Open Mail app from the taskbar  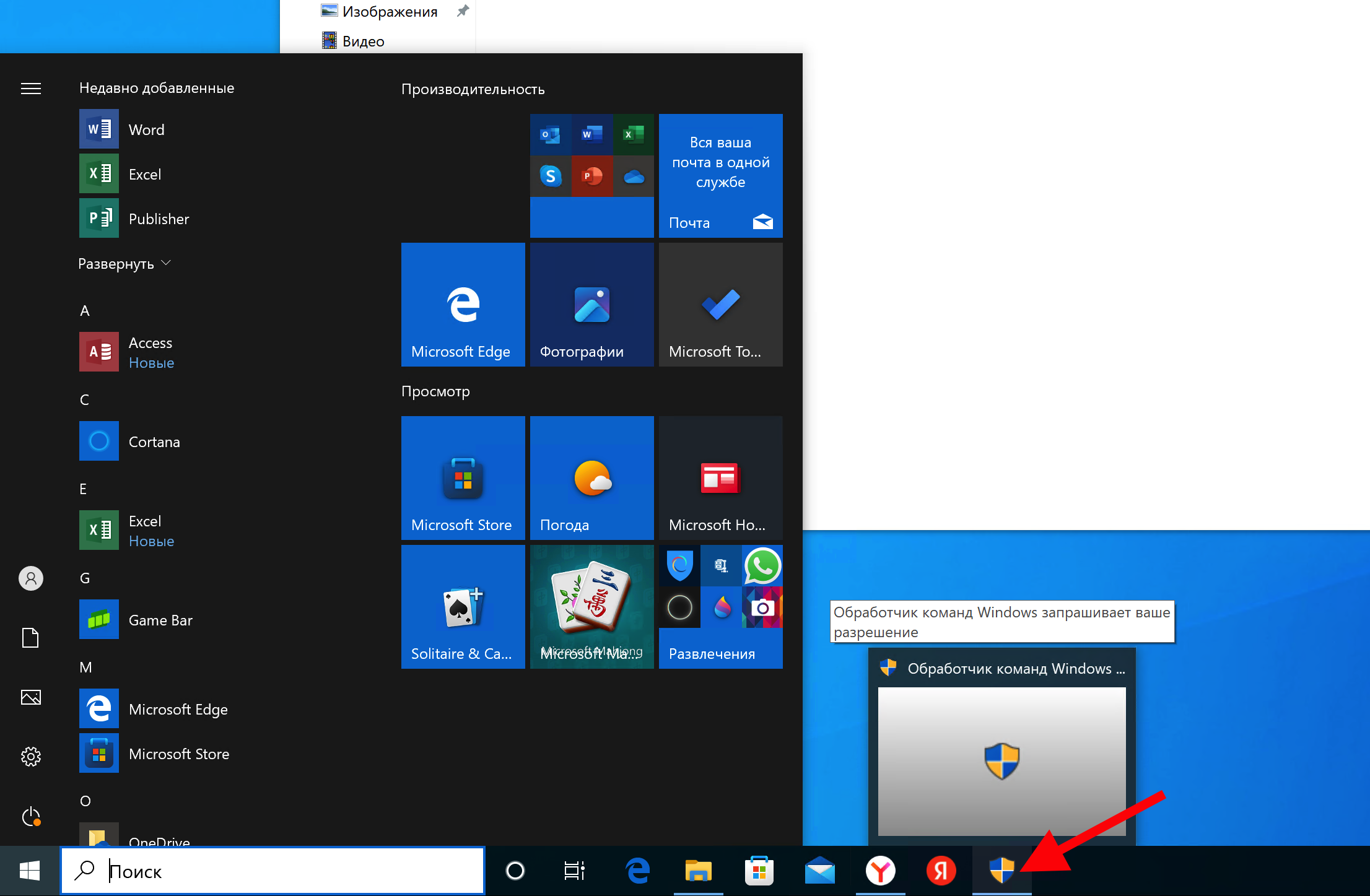820,871
